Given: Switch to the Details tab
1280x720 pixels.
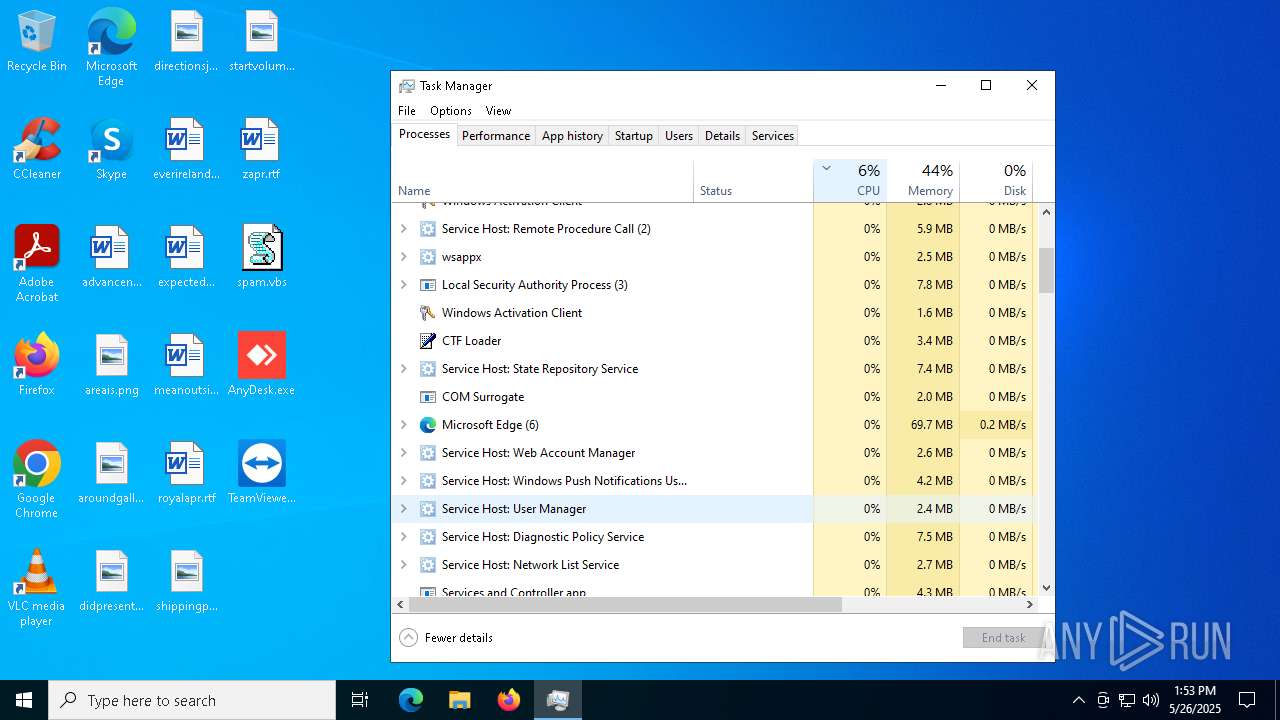Looking at the screenshot, I should (722, 136).
